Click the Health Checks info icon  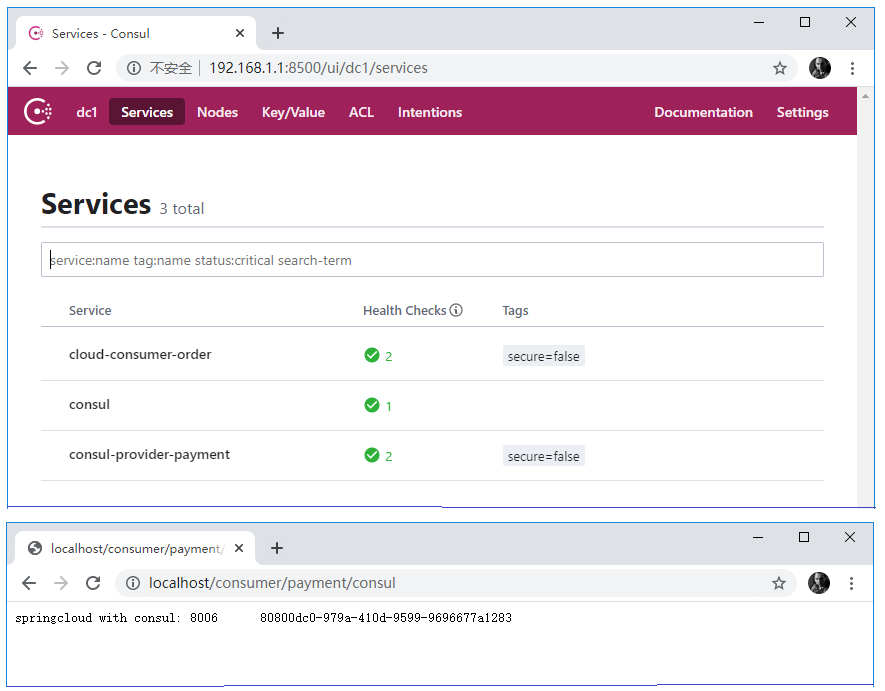pos(456,310)
